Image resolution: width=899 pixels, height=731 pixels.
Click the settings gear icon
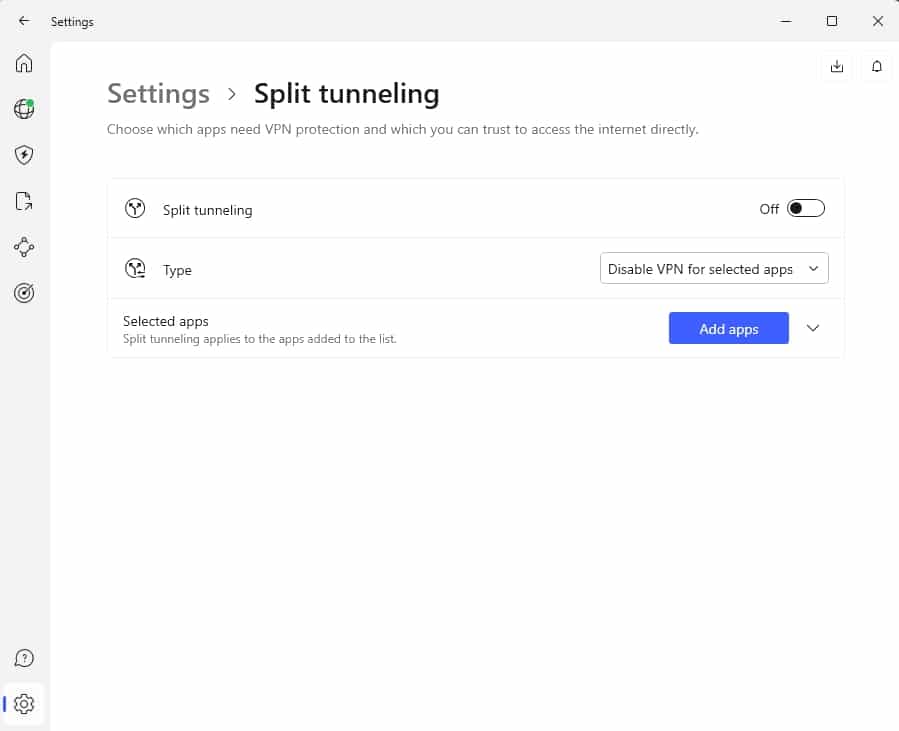pyautogui.click(x=24, y=704)
